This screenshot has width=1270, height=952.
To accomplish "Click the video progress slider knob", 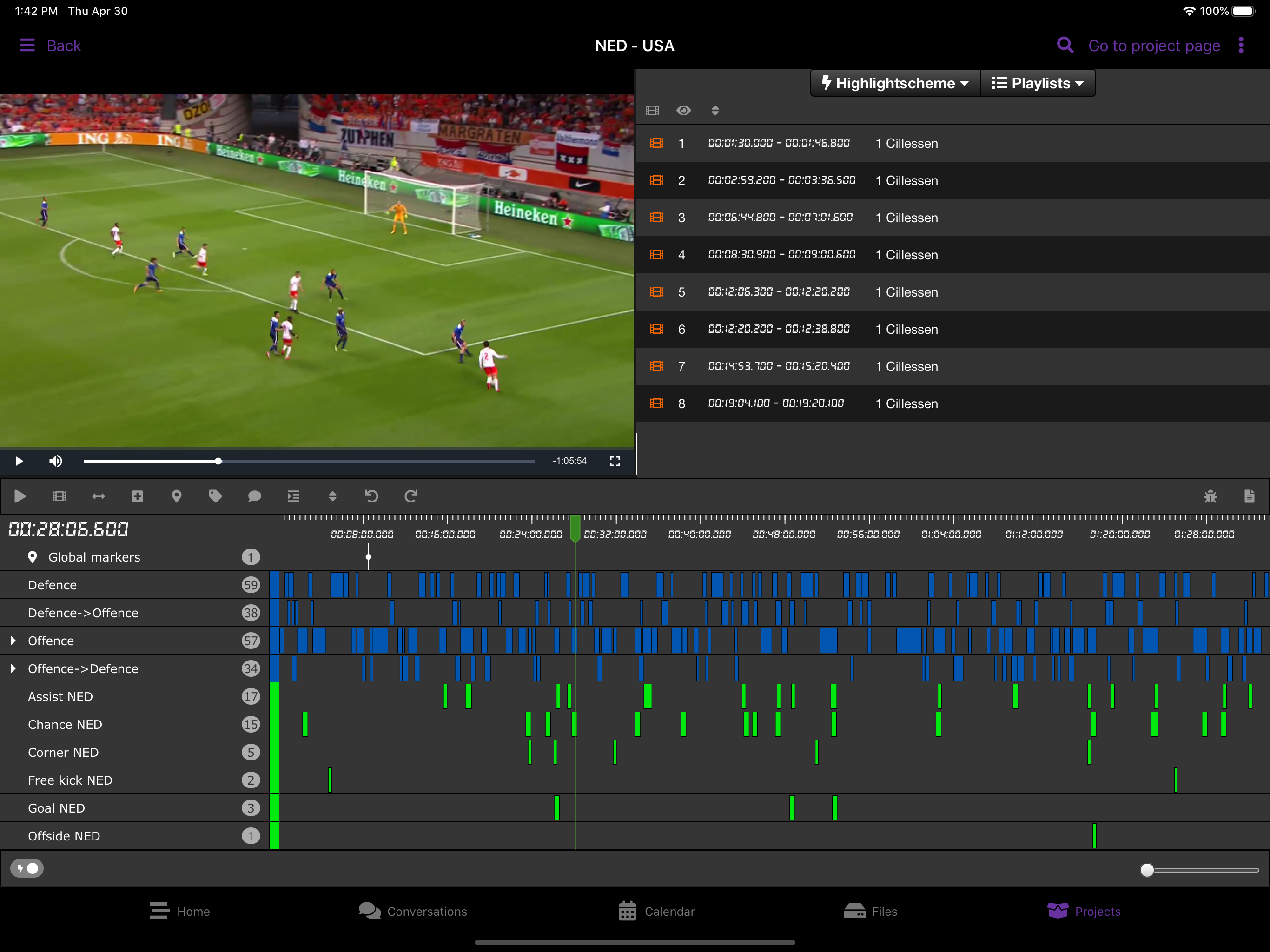I will pyautogui.click(x=218, y=461).
